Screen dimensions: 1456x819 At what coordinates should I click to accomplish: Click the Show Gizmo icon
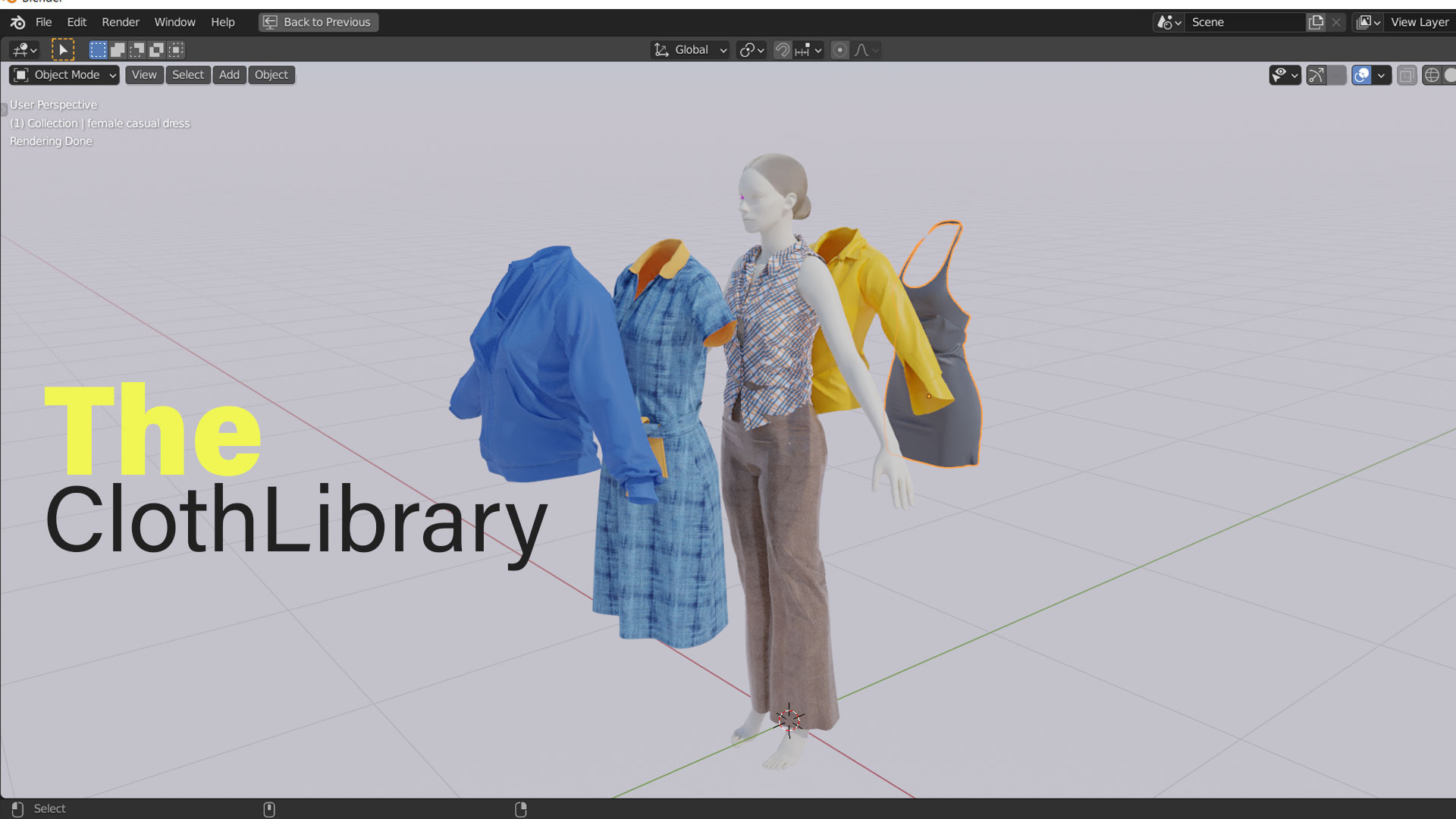1317,75
